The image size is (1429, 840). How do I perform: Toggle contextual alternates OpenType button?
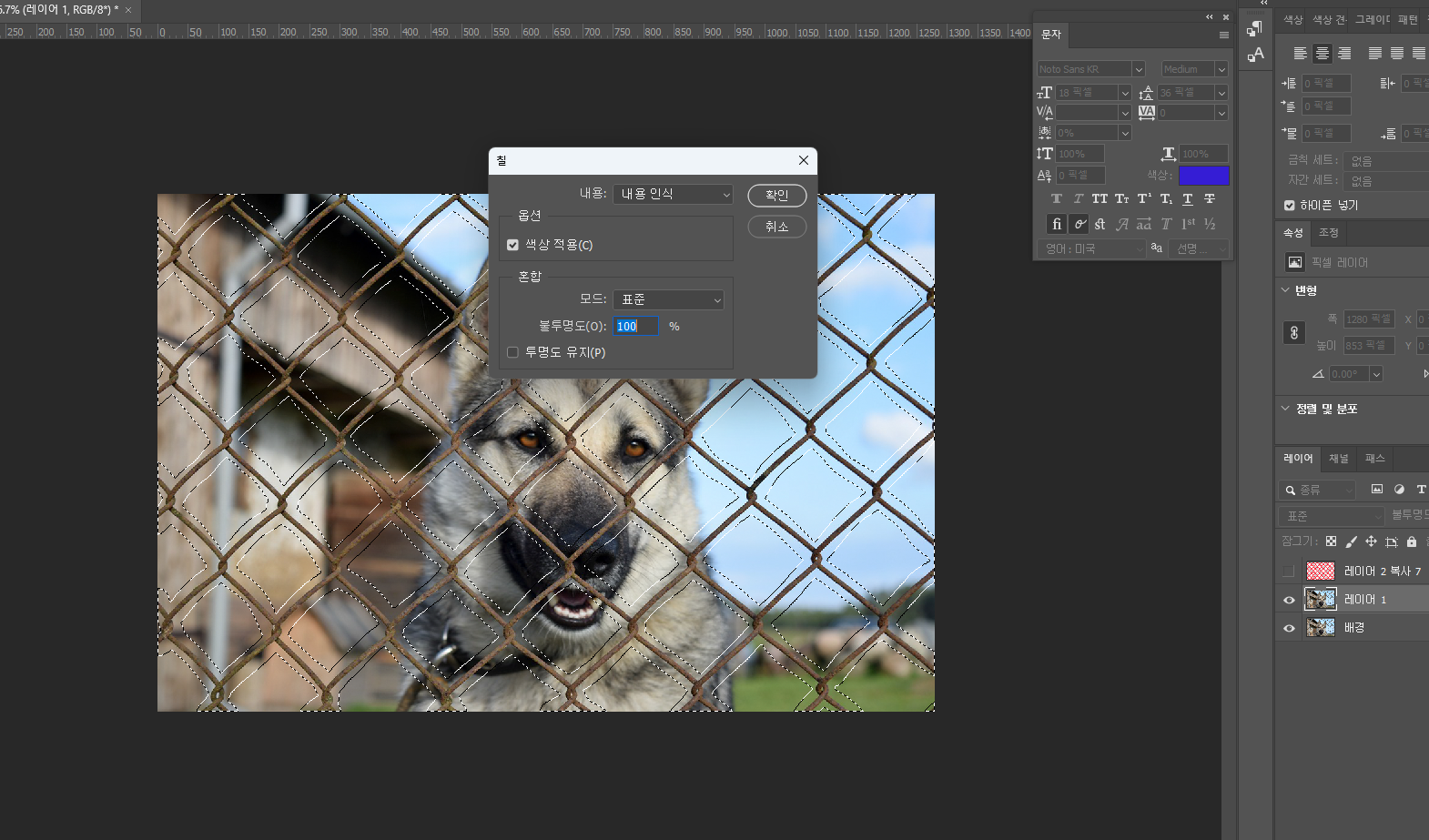click(x=1079, y=224)
